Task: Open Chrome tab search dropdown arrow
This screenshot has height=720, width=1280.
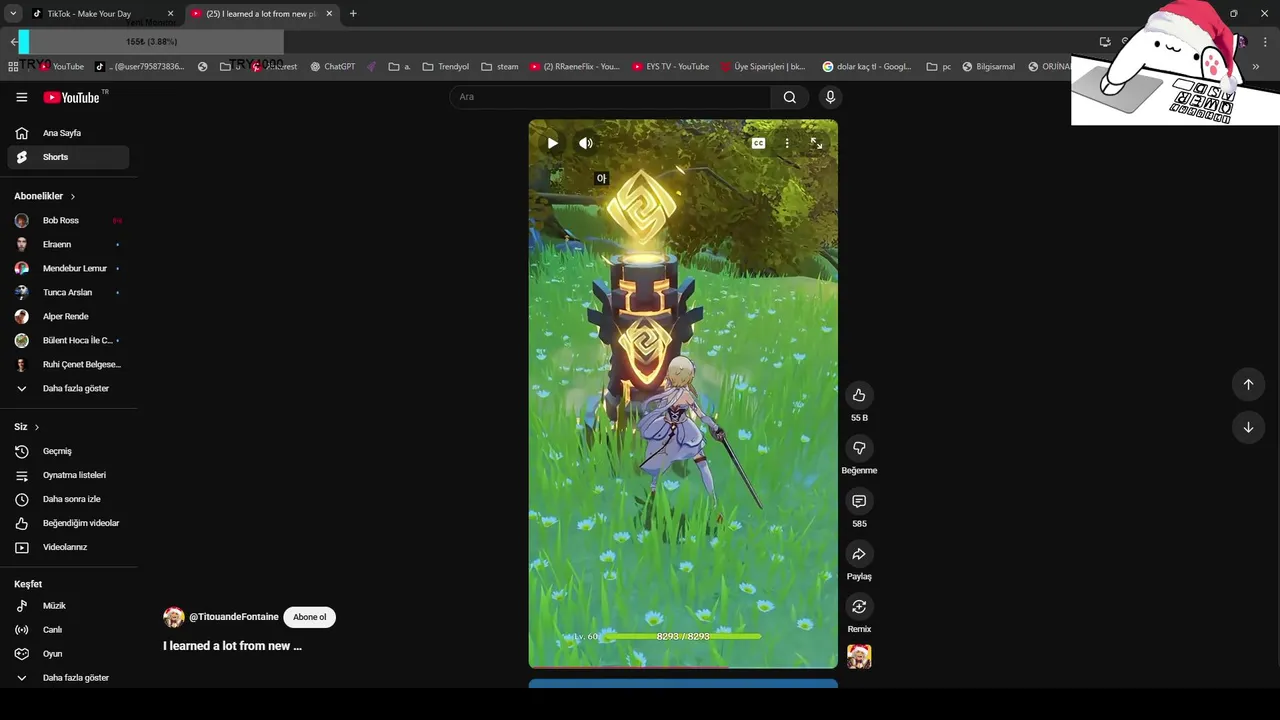Action: click(13, 14)
